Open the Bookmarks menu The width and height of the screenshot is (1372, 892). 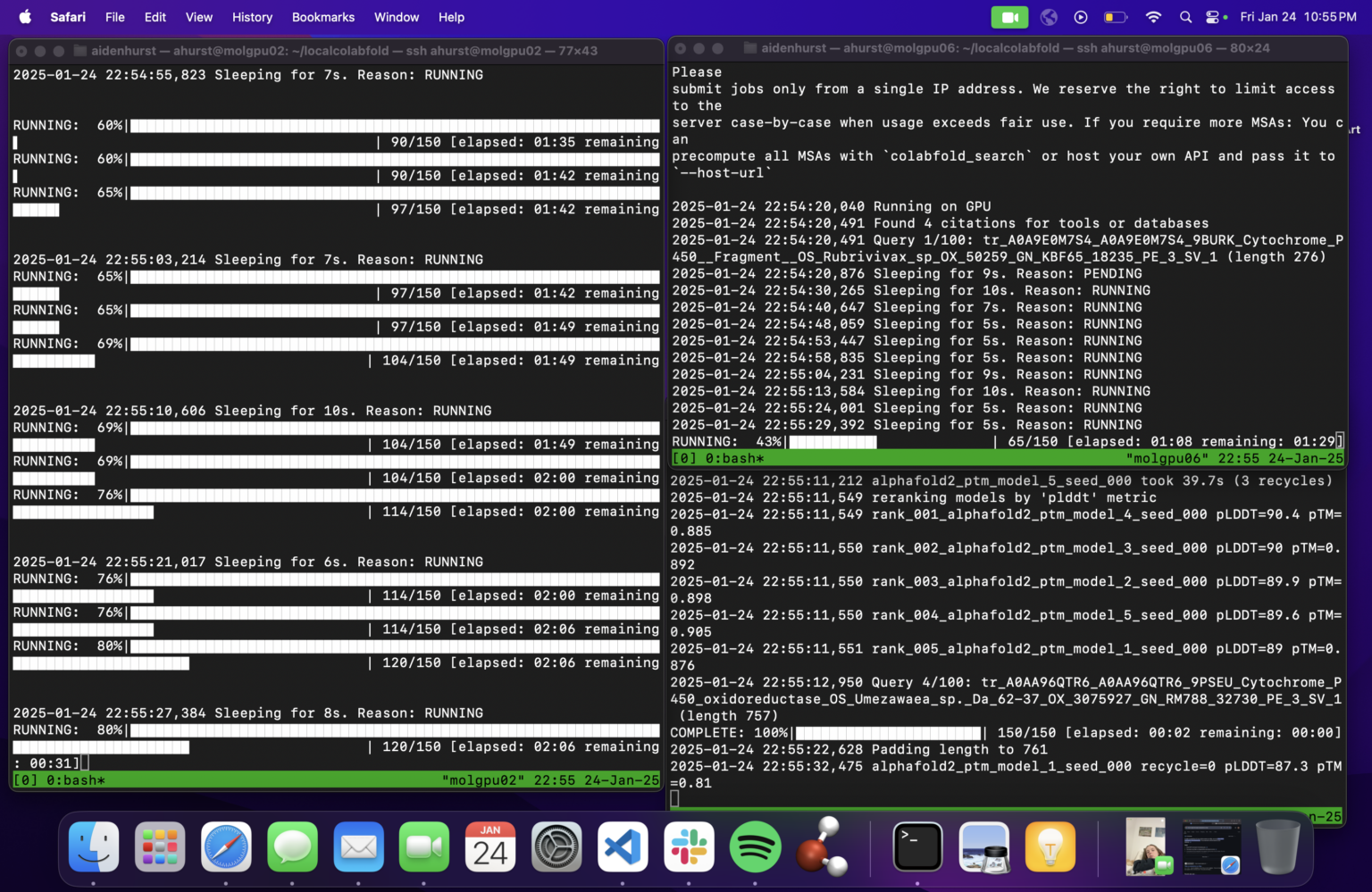coord(322,17)
